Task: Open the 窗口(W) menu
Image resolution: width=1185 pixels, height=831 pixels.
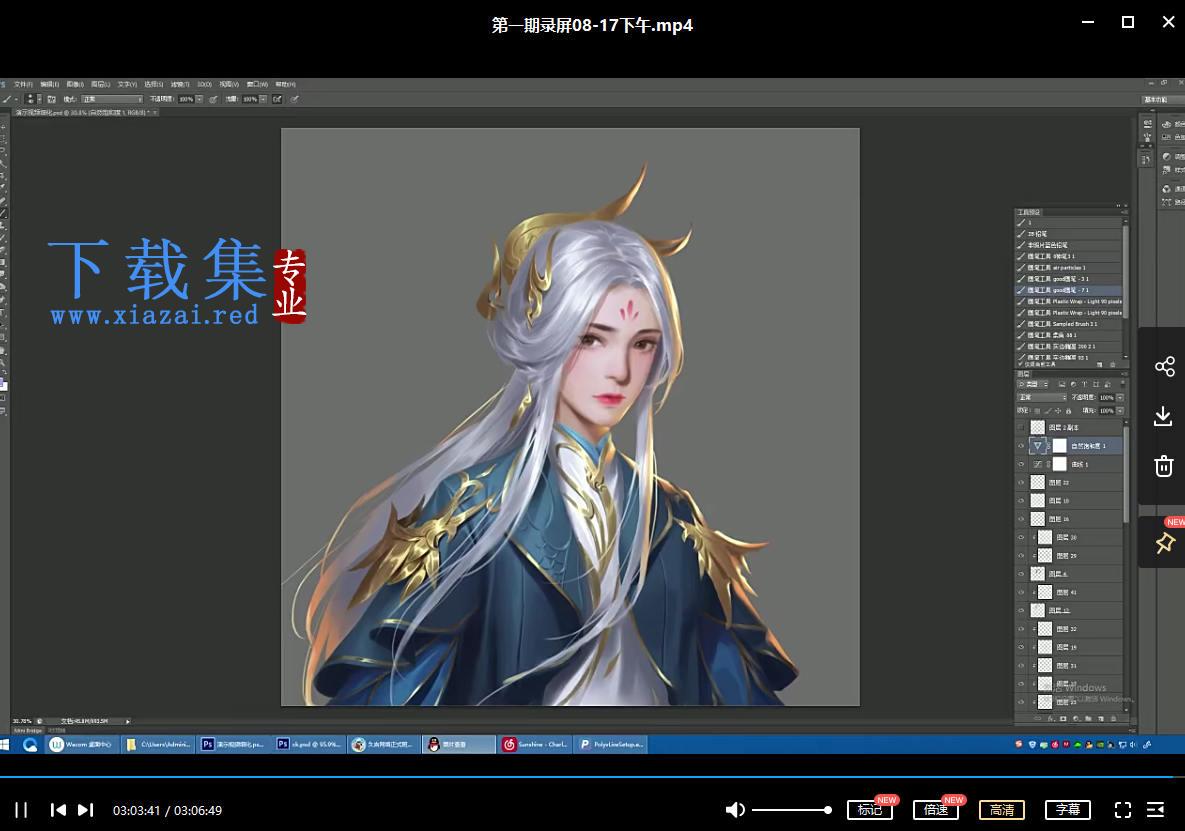Action: 258,84
